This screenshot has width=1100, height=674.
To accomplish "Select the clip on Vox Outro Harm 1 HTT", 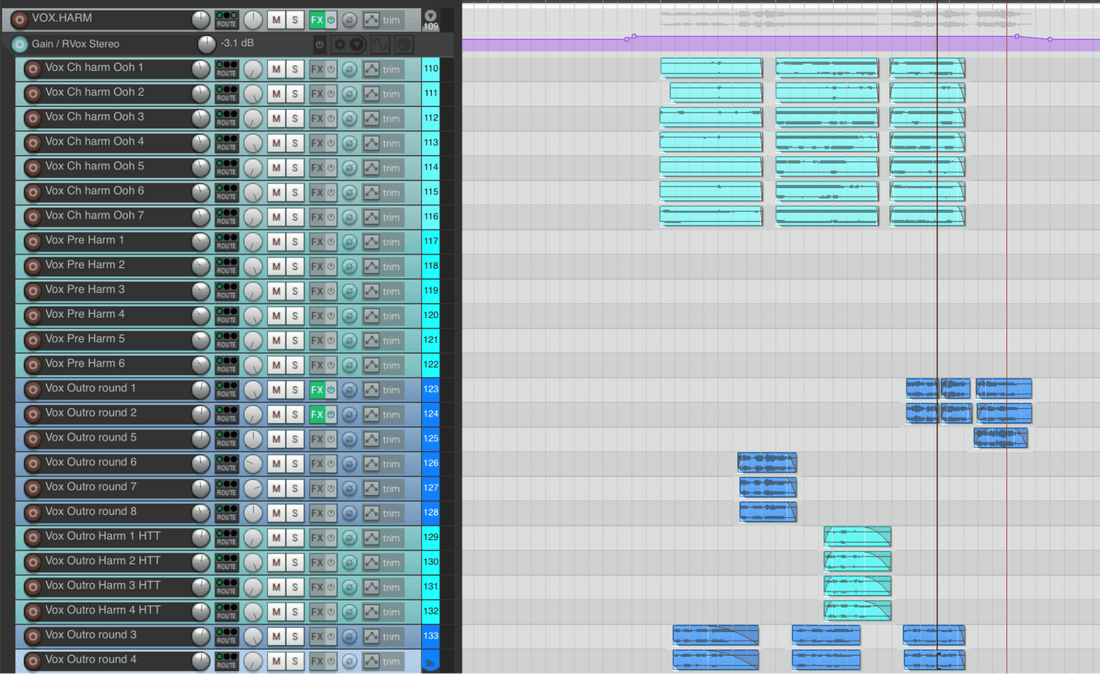I will tap(857, 537).
